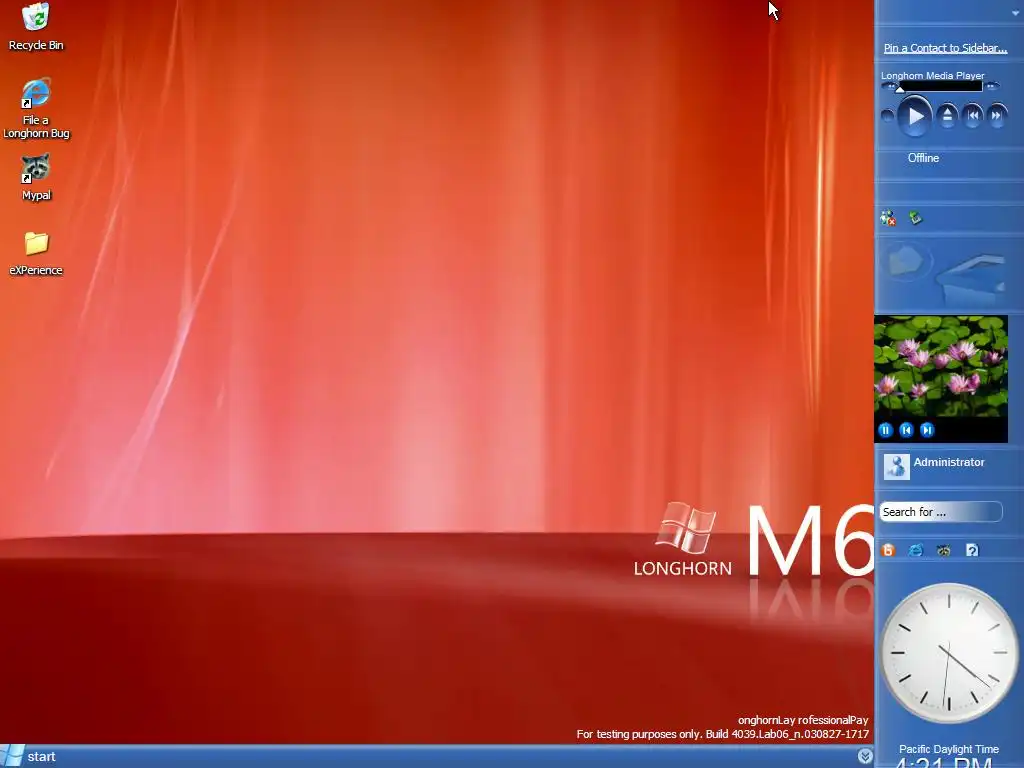Image resolution: width=1024 pixels, height=768 pixels.
Task: Click the messenger contacts icon with red X
Action: point(888,218)
